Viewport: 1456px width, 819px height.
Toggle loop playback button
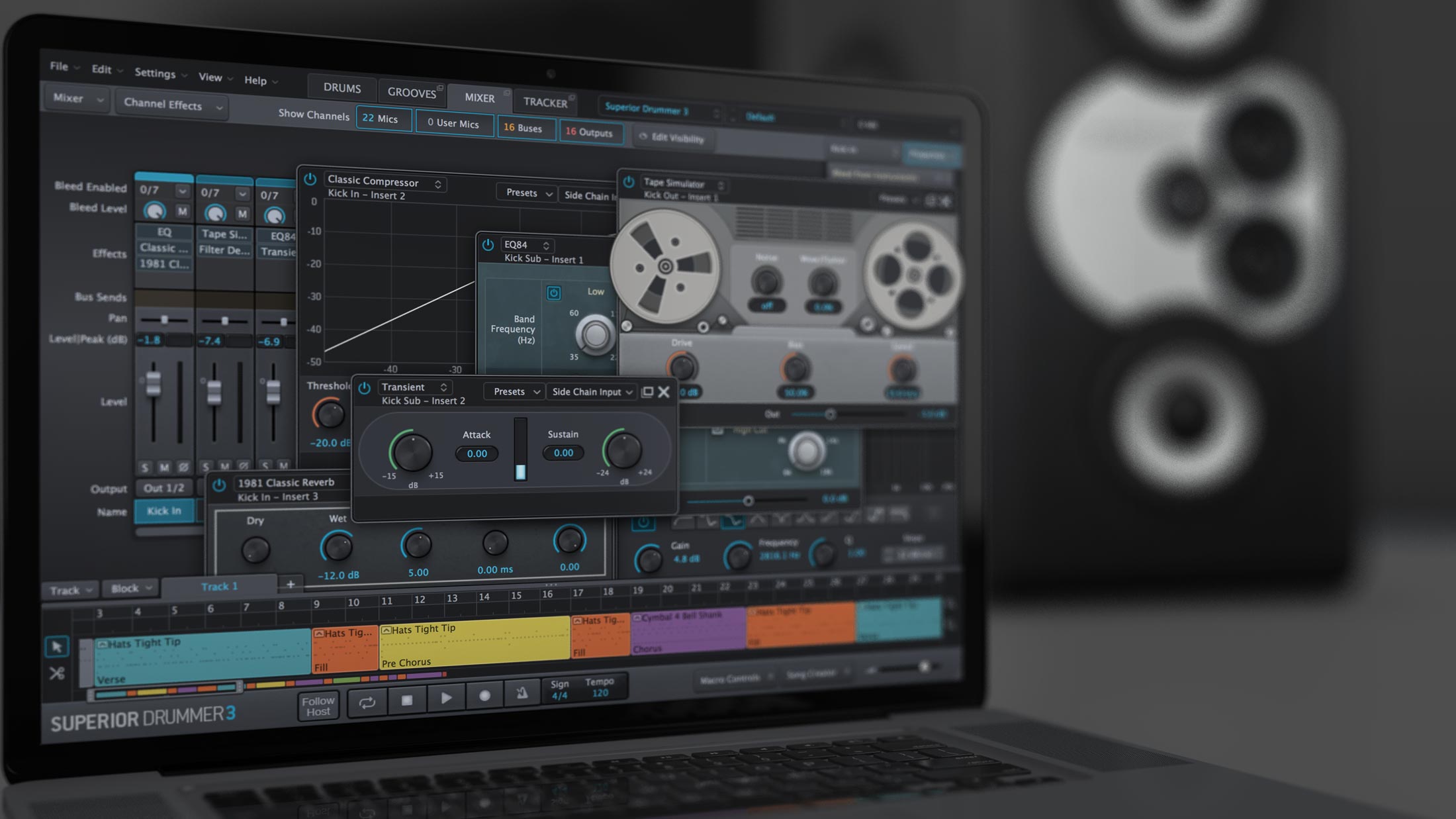[x=367, y=702]
